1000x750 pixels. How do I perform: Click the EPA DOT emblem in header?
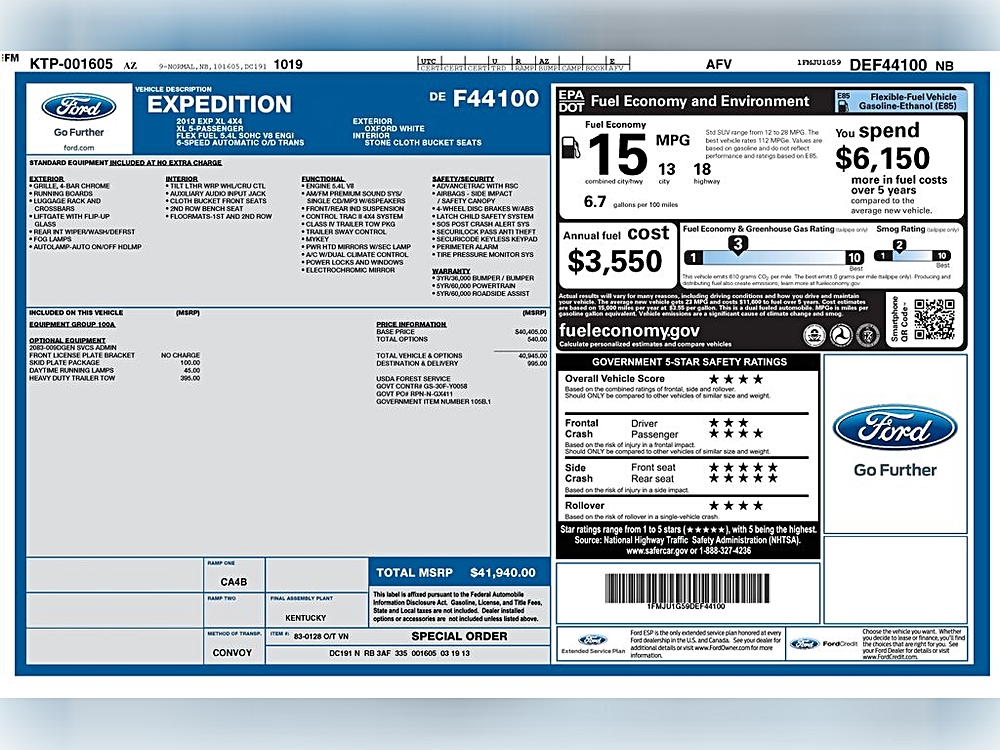coord(571,101)
